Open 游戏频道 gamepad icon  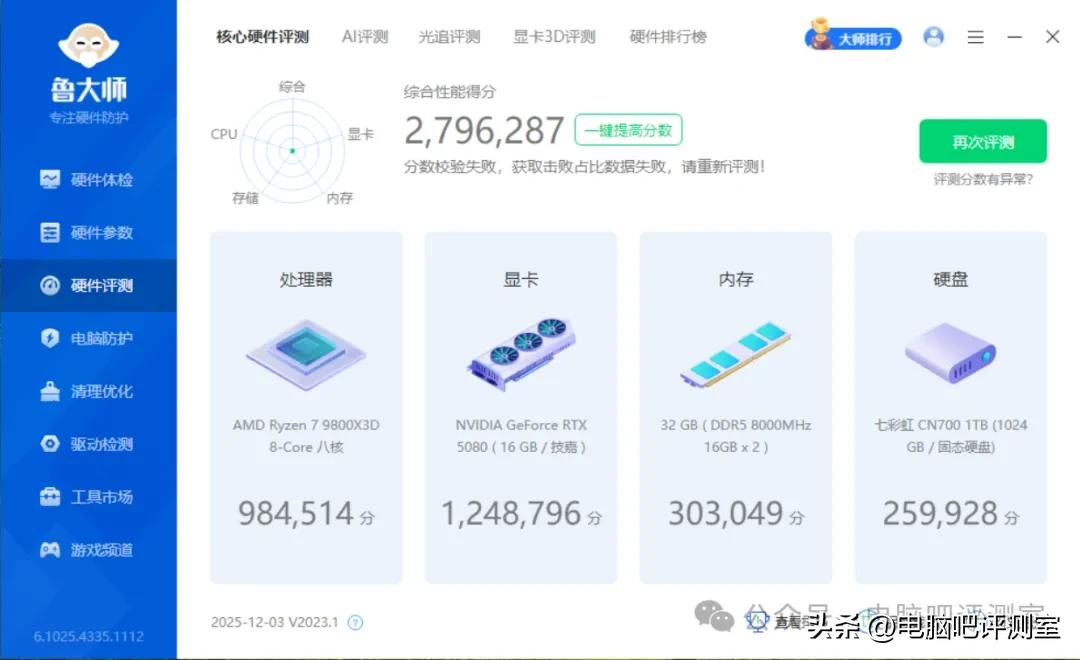coord(50,550)
